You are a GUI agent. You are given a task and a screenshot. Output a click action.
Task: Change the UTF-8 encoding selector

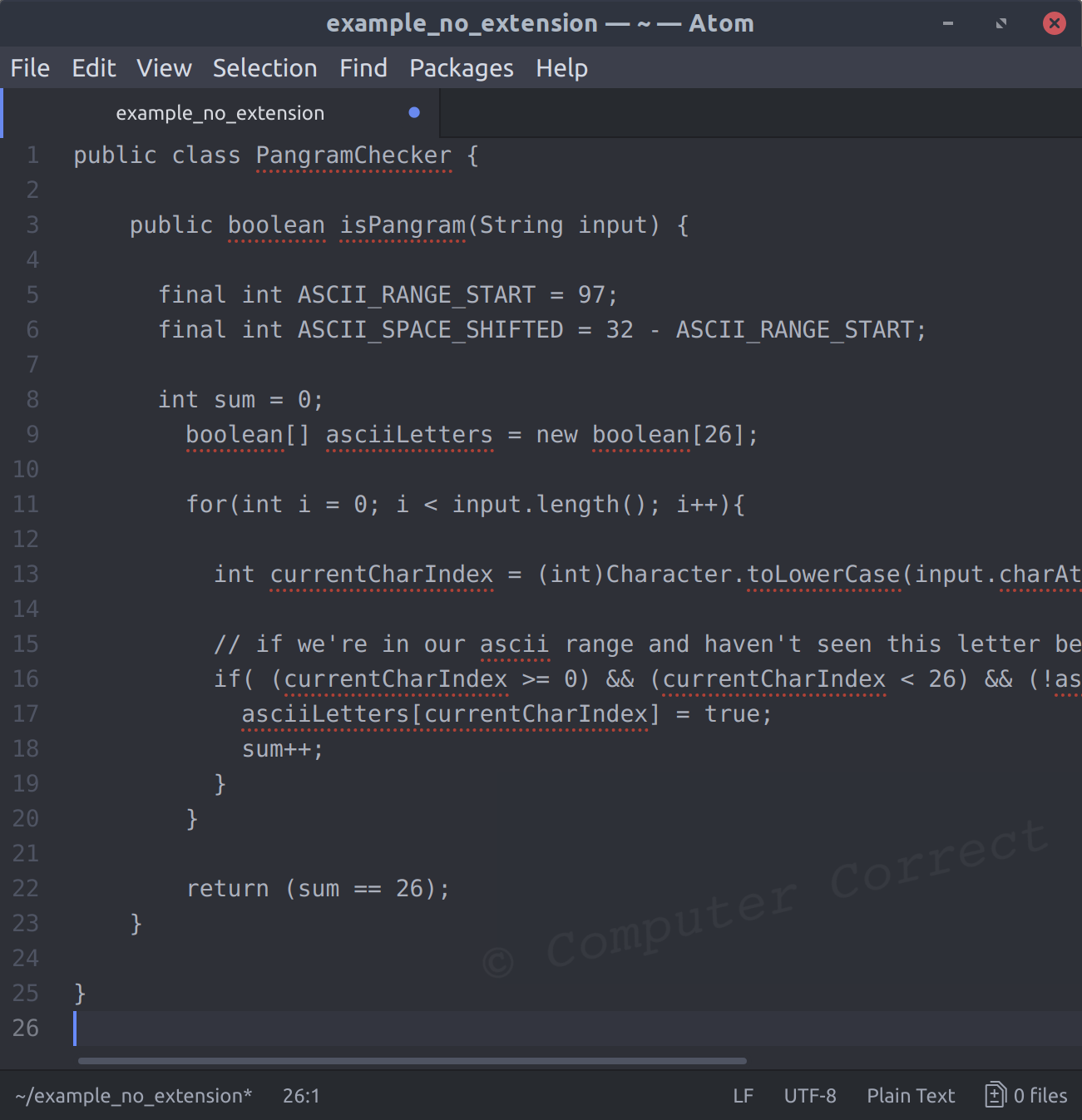(810, 1096)
